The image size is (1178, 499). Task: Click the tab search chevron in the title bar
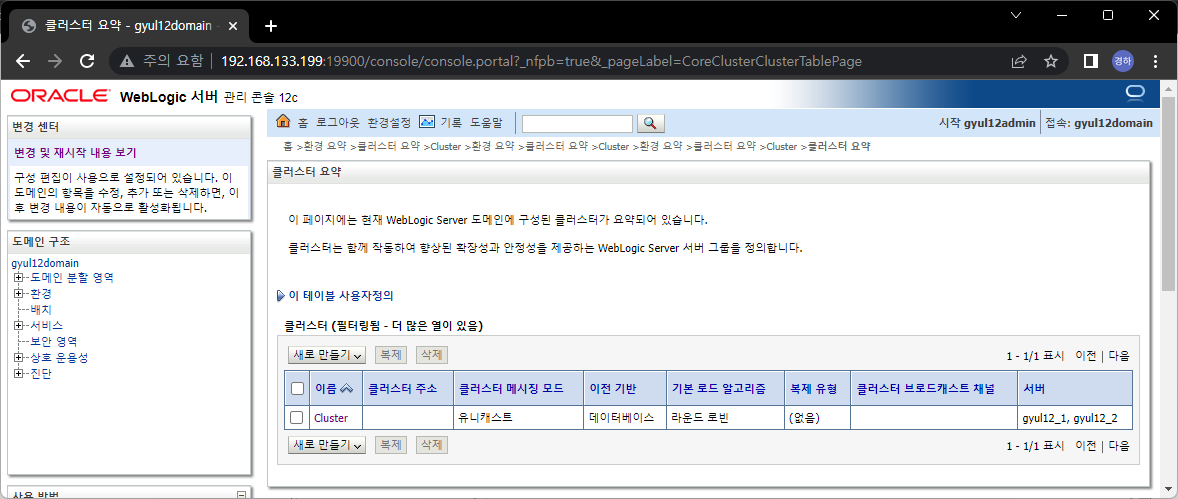click(1015, 15)
